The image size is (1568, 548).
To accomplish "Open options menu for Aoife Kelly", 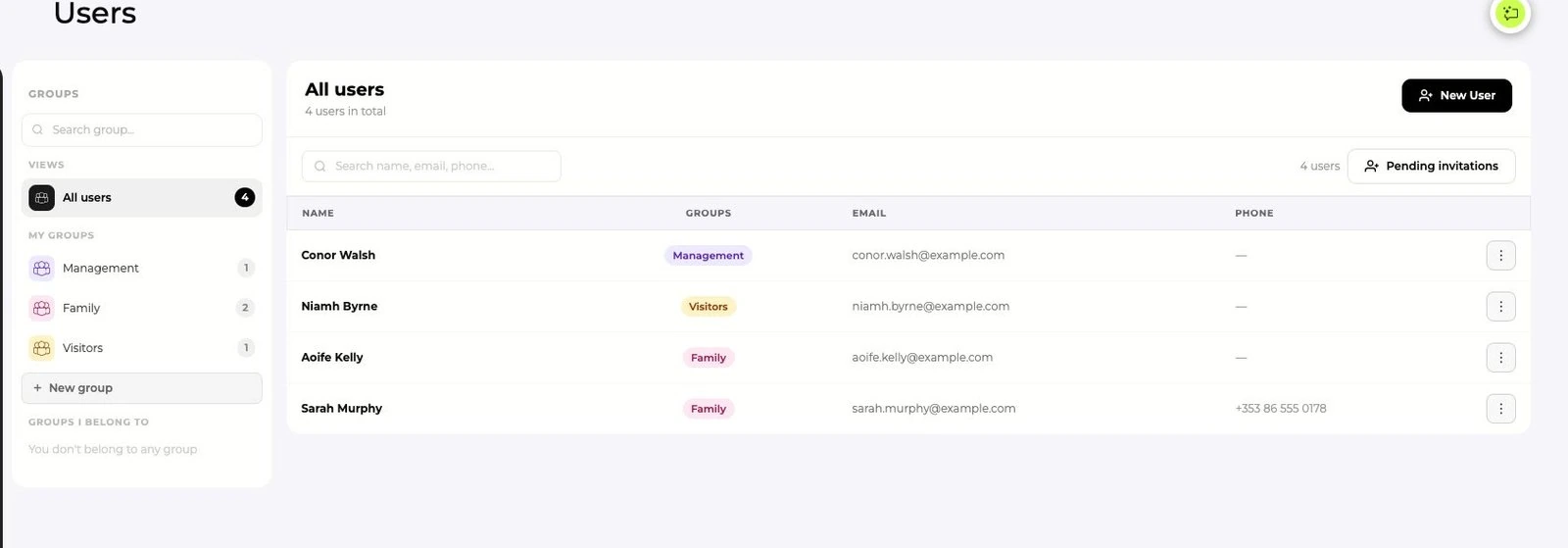I will [x=1500, y=358].
